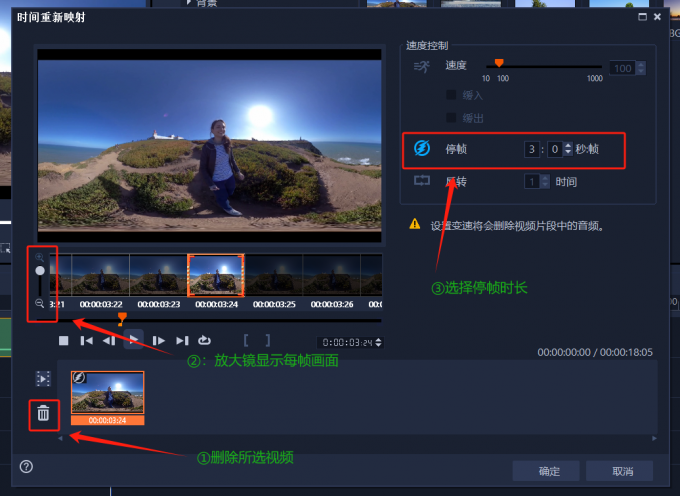Screen dimensions: 680x496
Task: Open help with the question mark icon
Action: [26, 467]
